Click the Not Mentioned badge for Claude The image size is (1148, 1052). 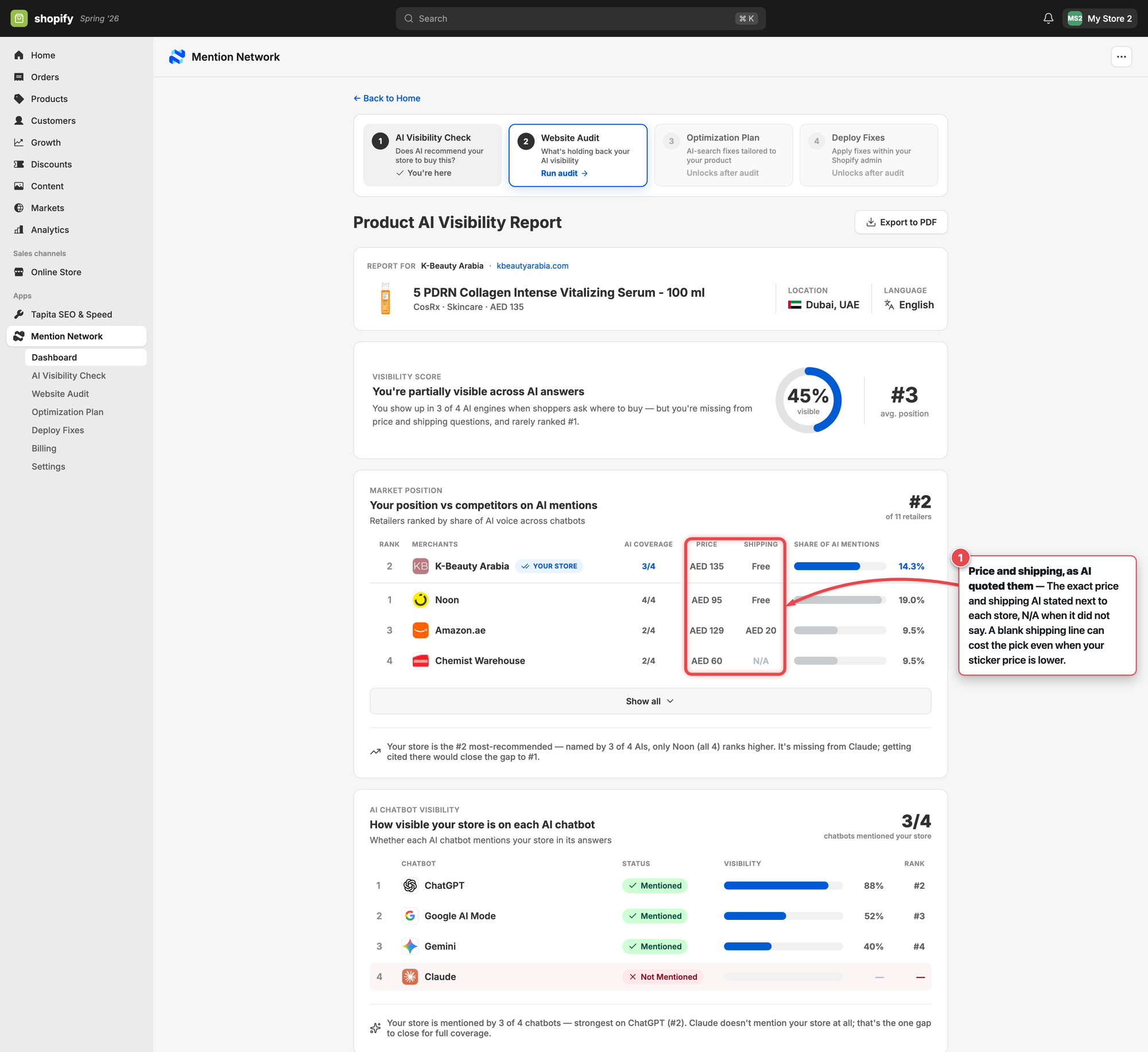[662, 977]
